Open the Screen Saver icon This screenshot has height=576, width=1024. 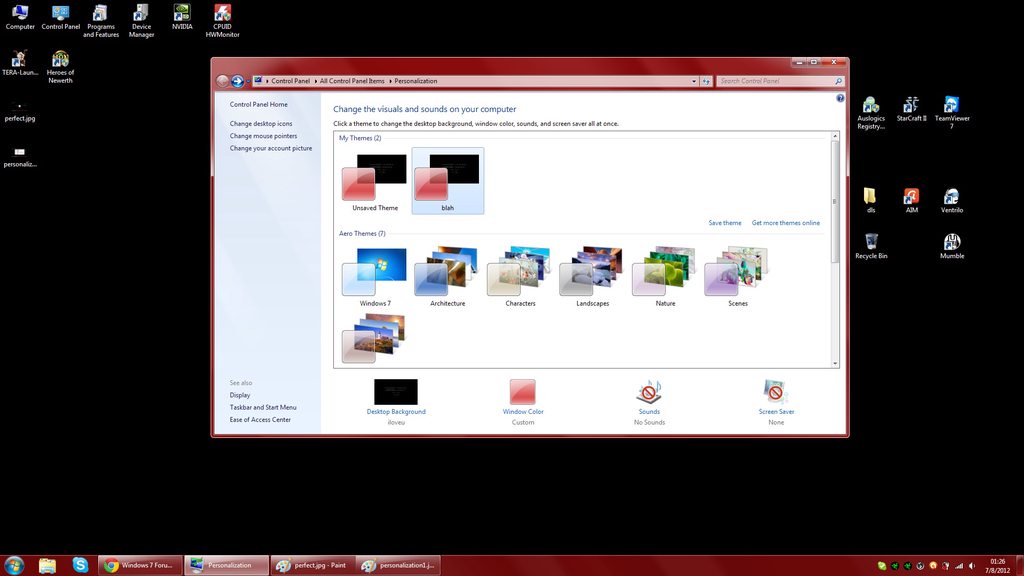(776, 392)
